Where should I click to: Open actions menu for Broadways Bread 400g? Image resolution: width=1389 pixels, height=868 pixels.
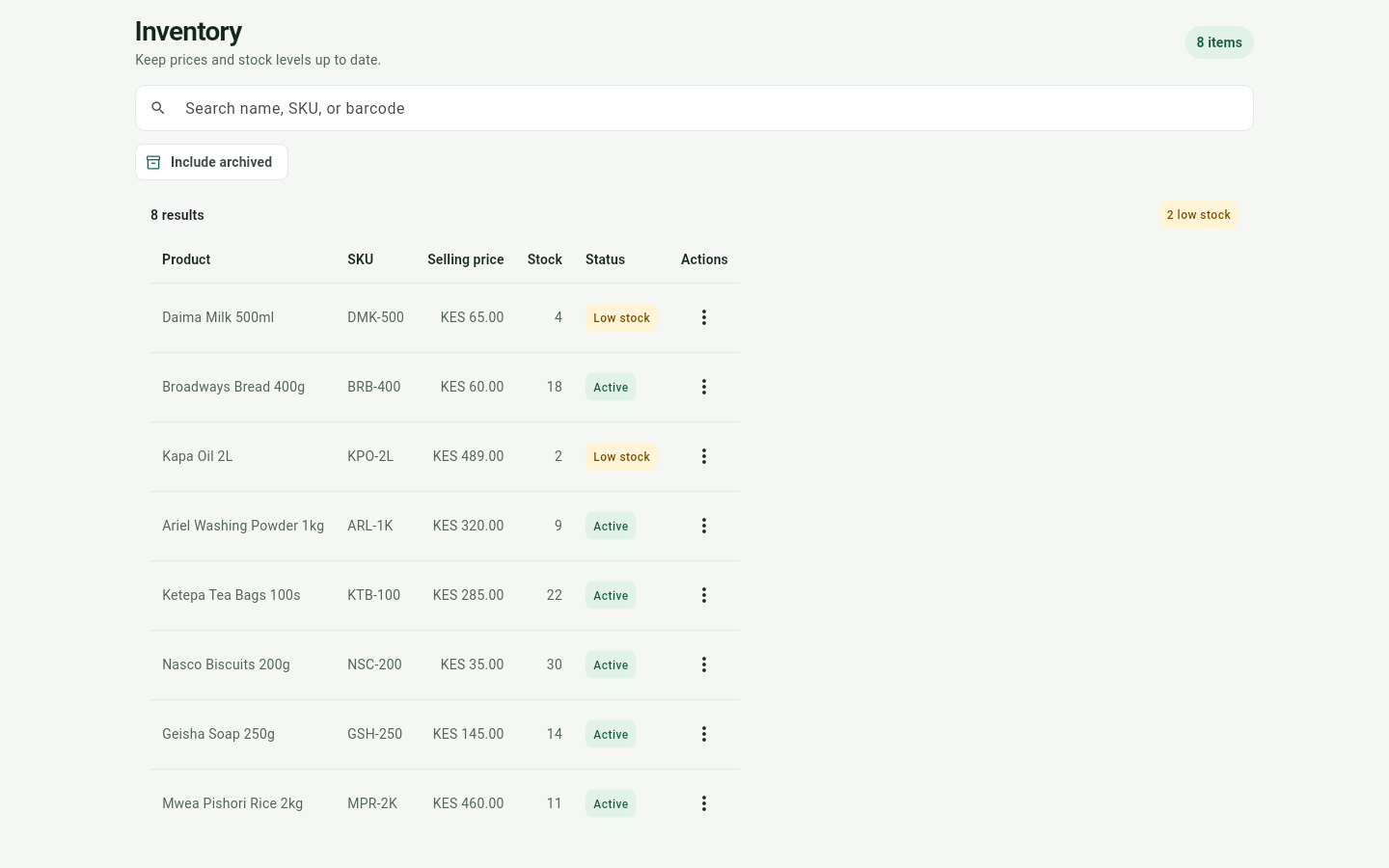pos(704,387)
